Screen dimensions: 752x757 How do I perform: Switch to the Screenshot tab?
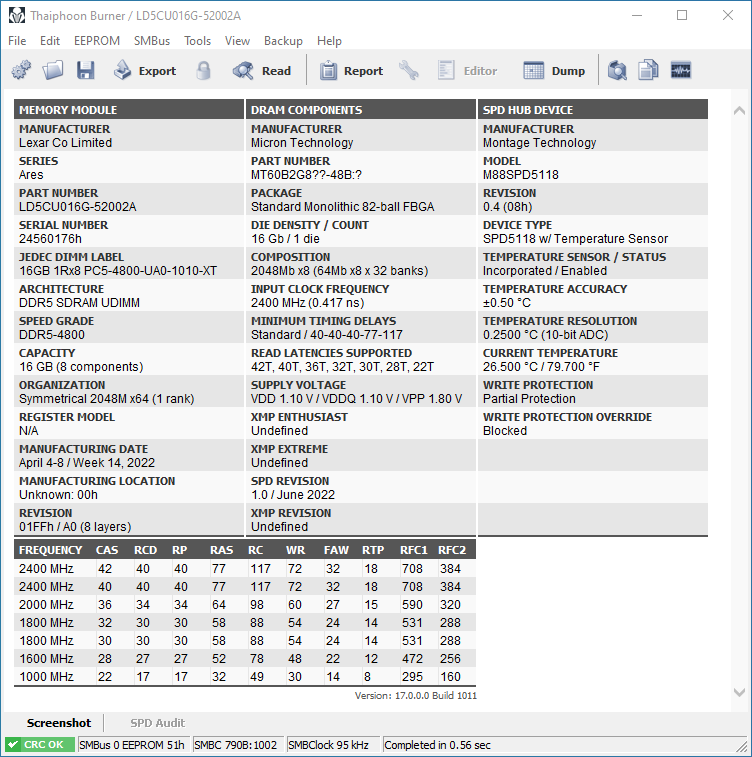coord(58,723)
